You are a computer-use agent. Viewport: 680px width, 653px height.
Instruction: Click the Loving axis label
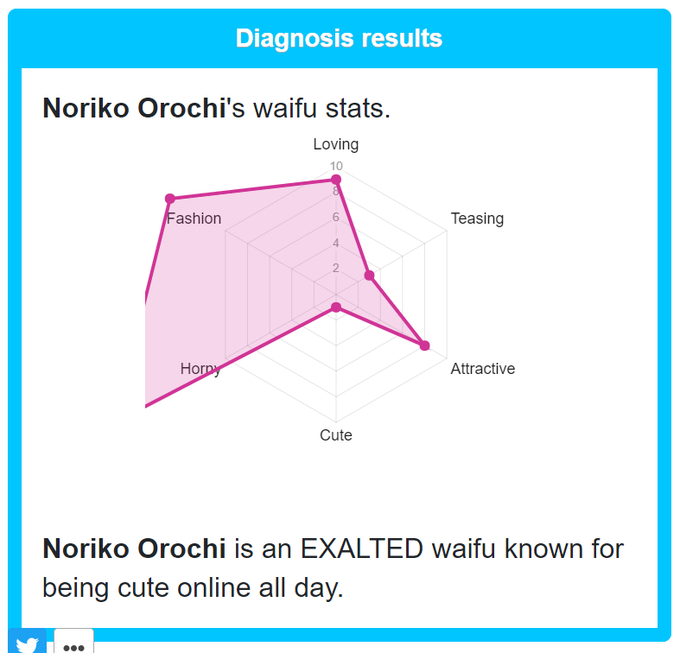click(336, 144)
